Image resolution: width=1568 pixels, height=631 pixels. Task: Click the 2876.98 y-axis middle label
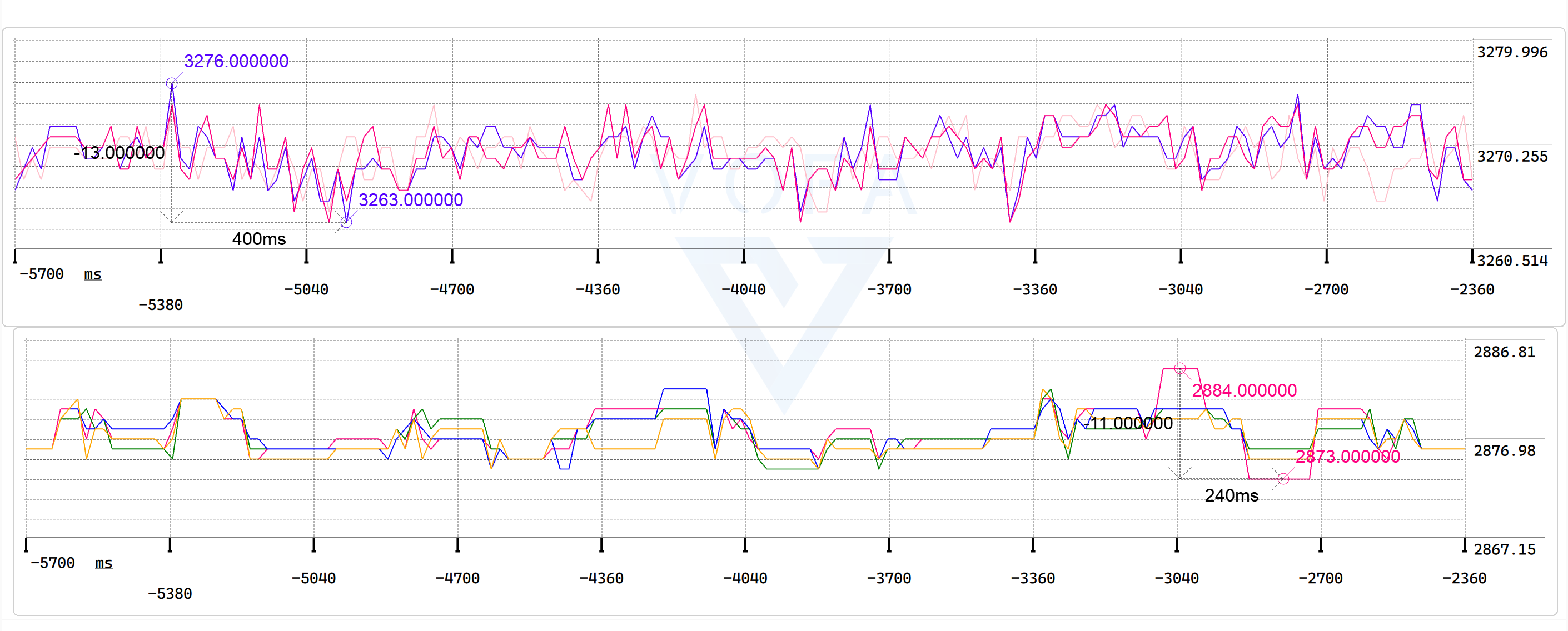tap(1504, 451)
